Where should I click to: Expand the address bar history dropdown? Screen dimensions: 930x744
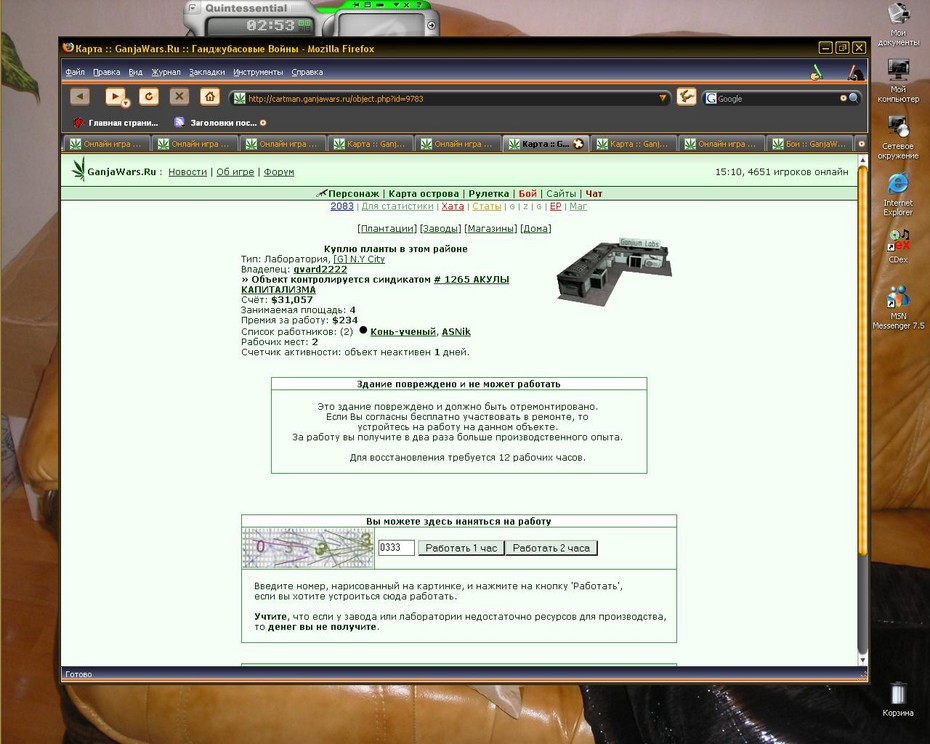coord(663,98)
